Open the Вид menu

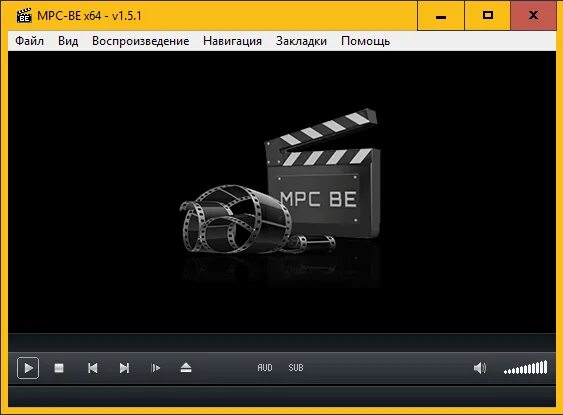pos(68,41)
